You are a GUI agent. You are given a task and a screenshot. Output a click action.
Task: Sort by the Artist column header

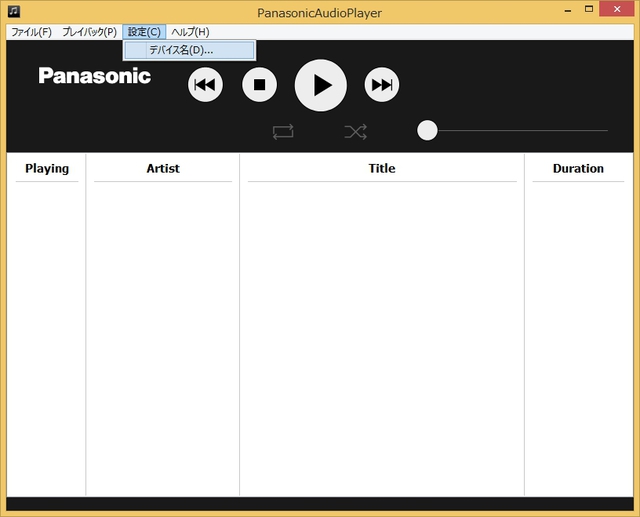163,168
